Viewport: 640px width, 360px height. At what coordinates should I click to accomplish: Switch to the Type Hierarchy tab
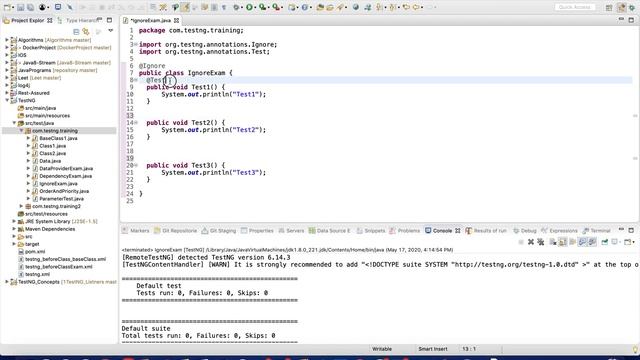pyautogui.click(x=78, y=20)
